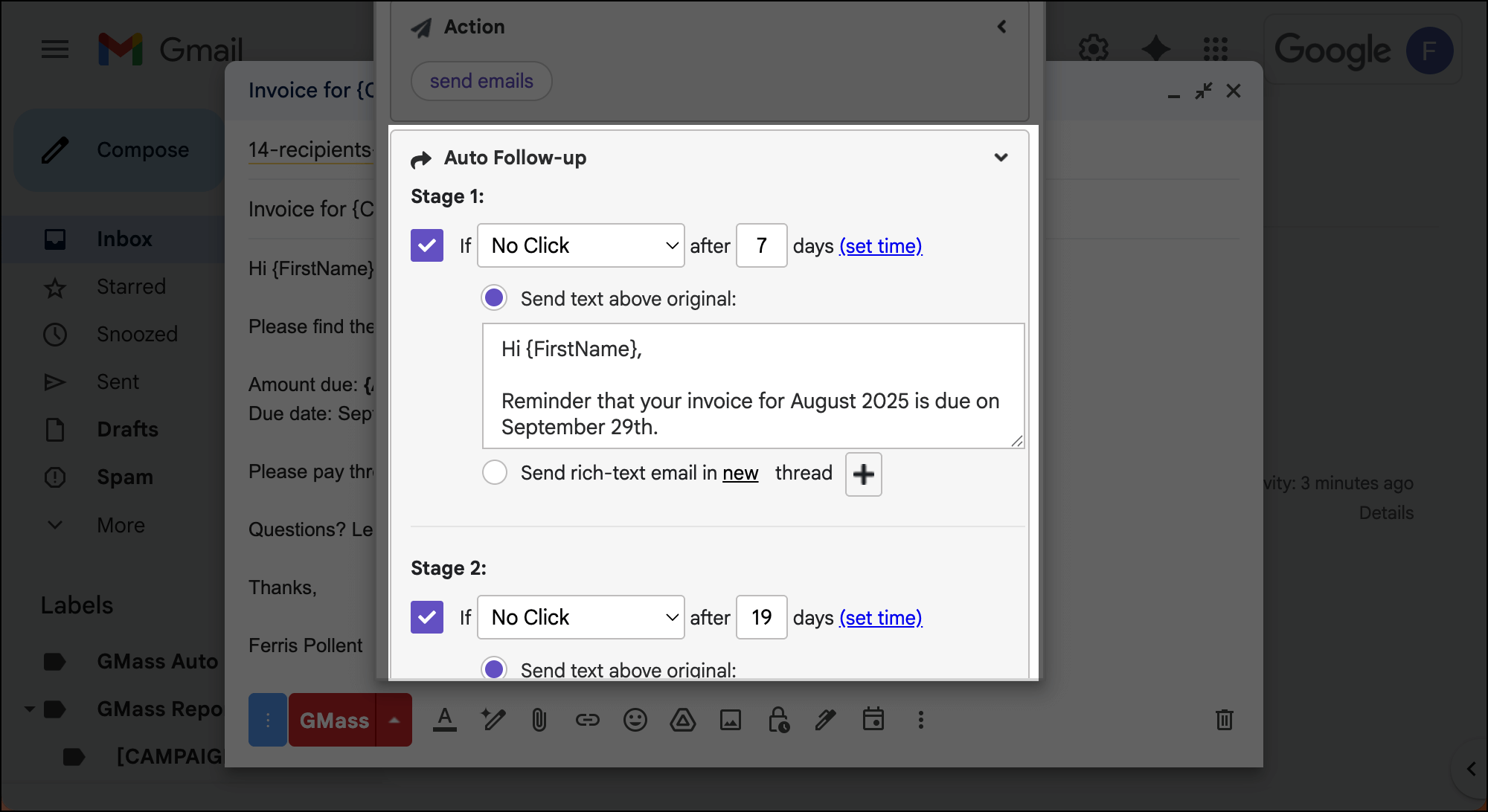Open text formatting options icon
The image size is (1488, 812).
[x=445, y=720]
